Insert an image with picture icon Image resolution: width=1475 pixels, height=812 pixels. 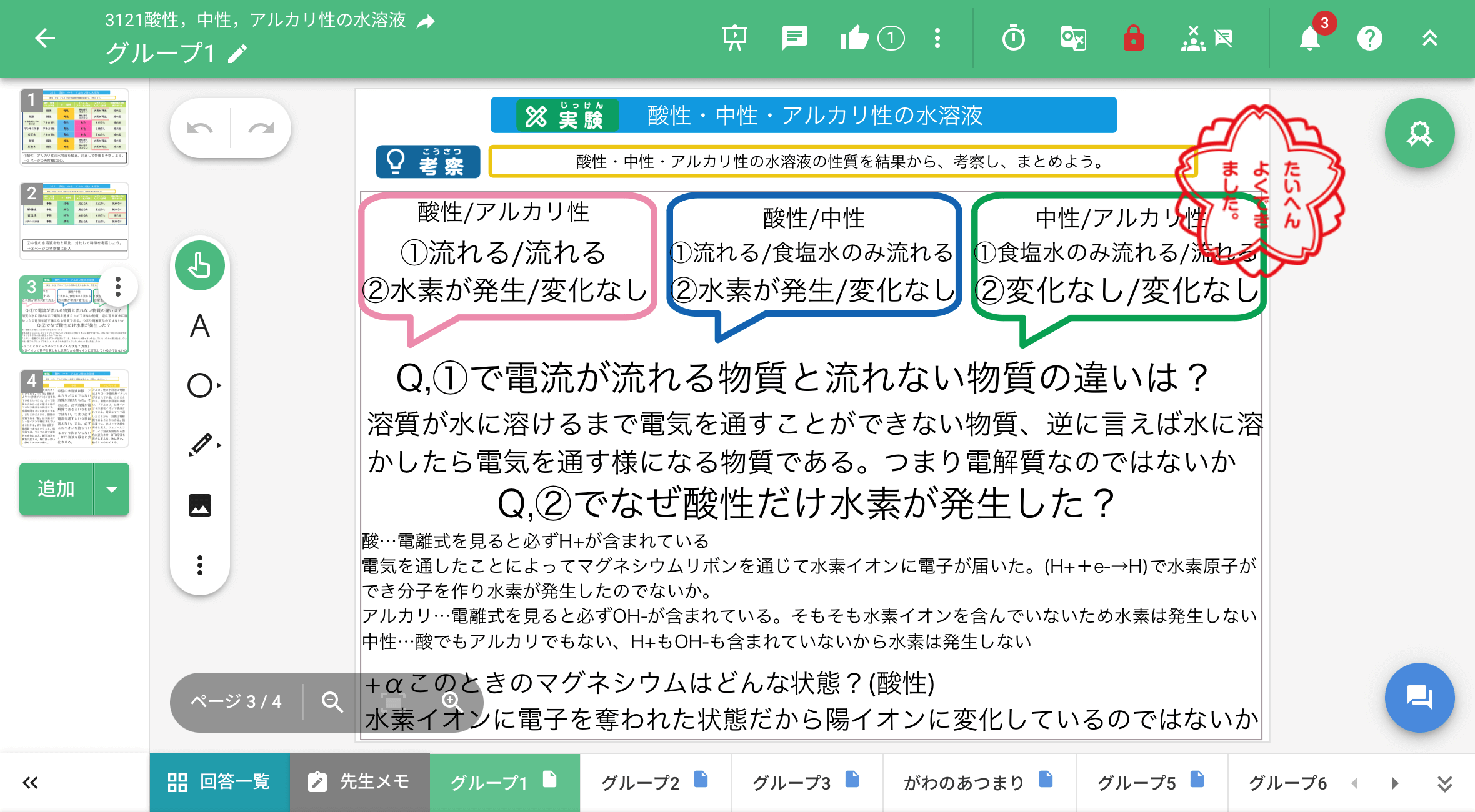tap(200, 505)
